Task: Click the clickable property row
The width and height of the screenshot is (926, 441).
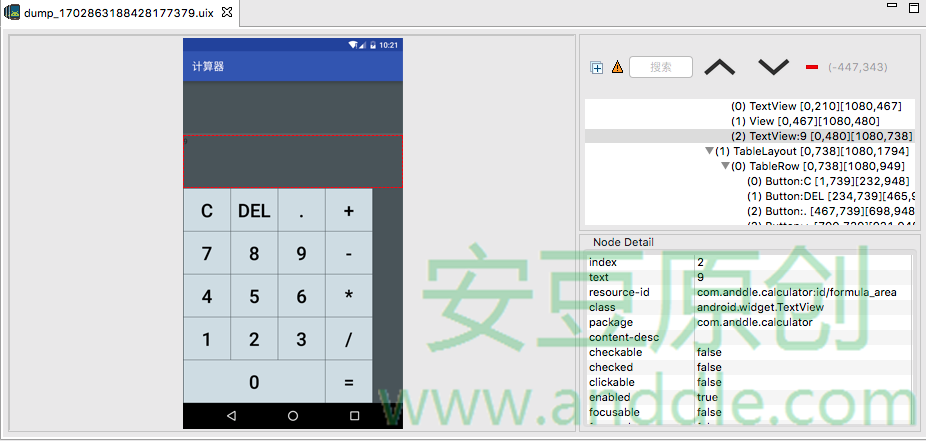Action: (x=749, y=382)
